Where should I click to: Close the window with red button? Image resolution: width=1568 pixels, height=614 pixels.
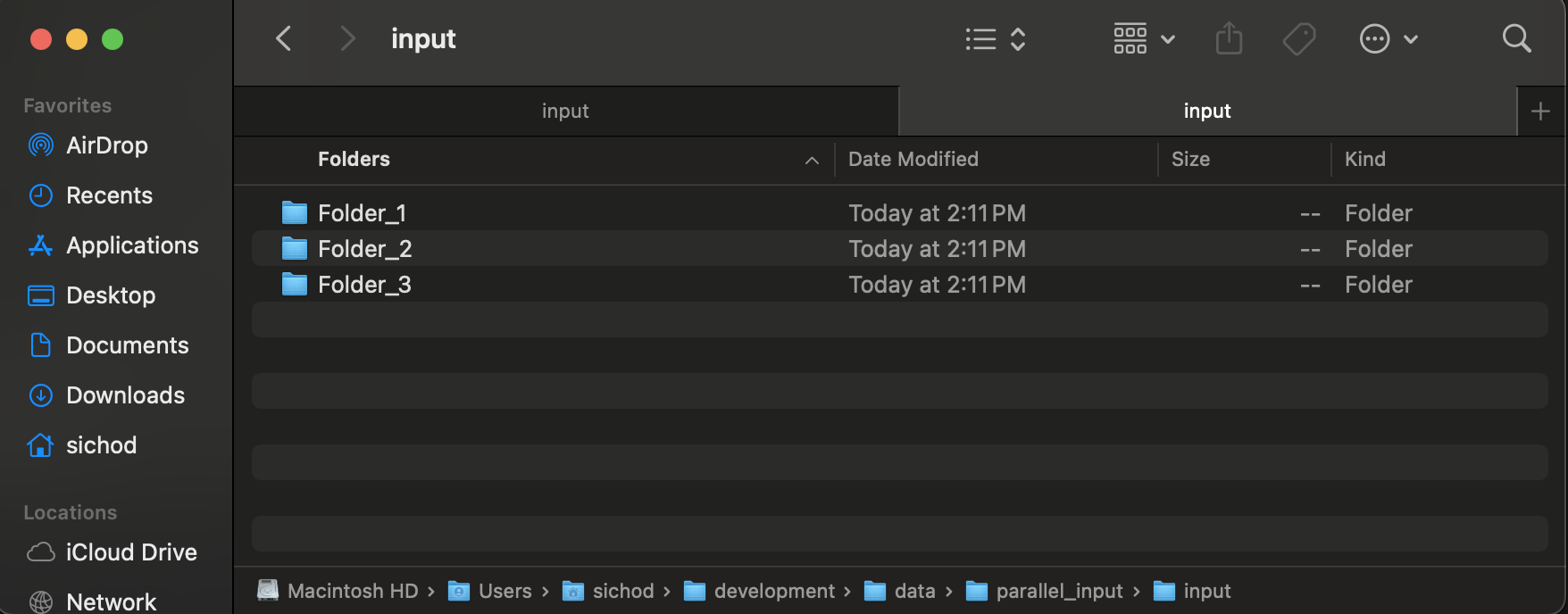tap(41, 39)
